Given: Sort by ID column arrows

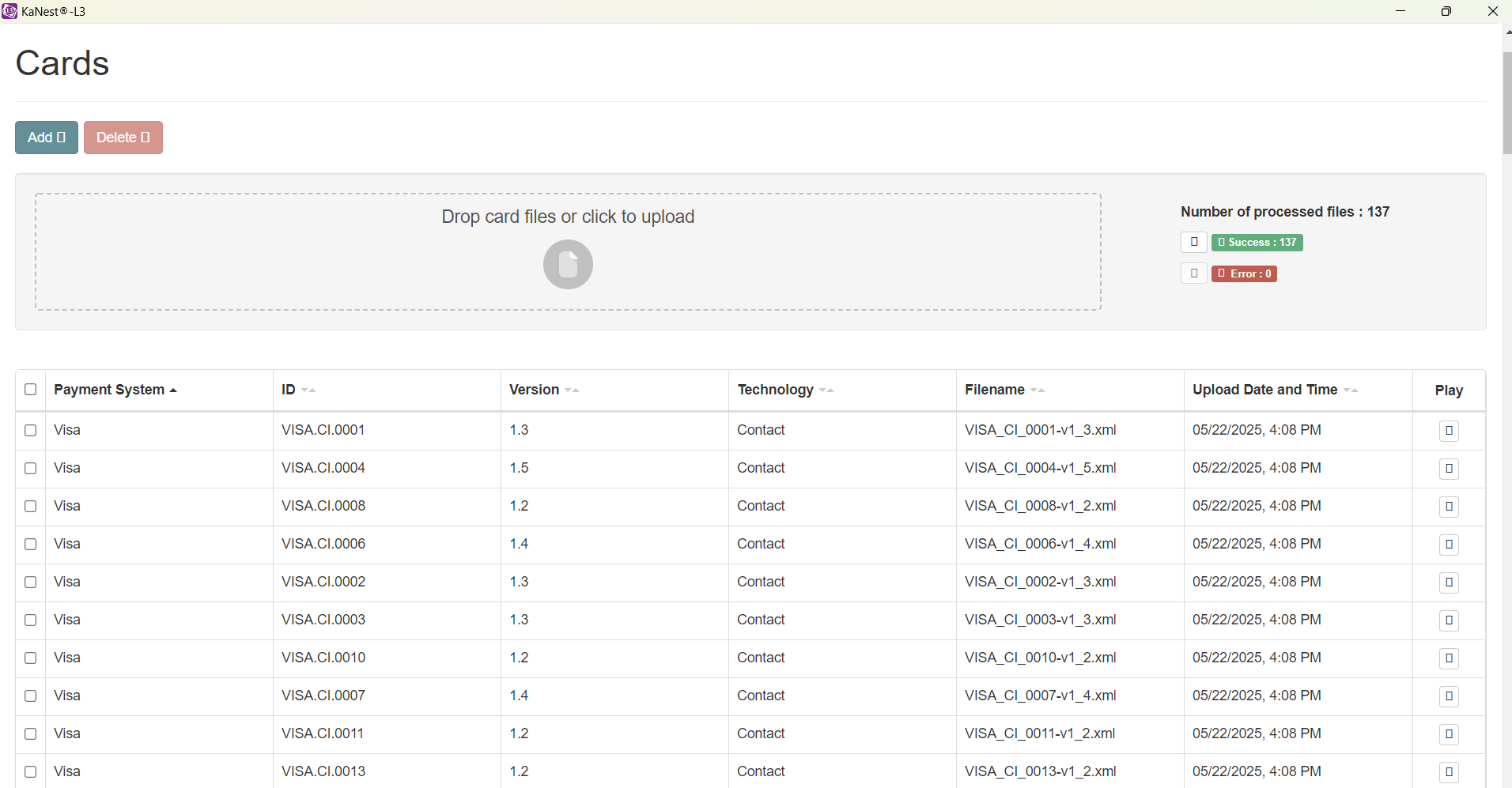Looking at the screenshot, I should 308,390.
